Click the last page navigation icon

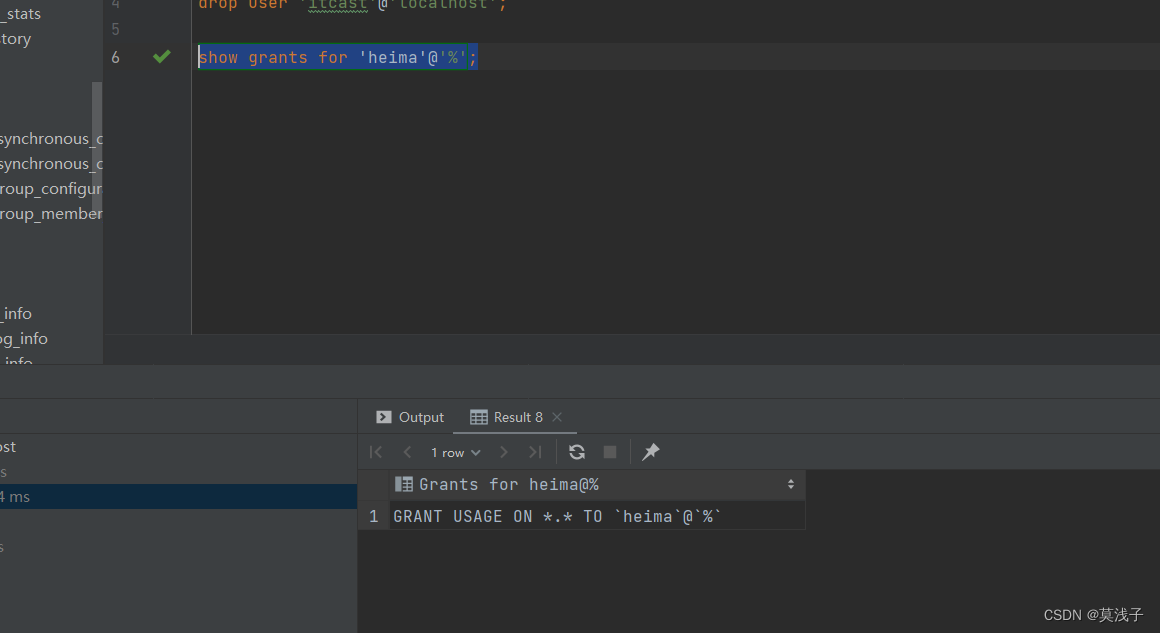coord(535,452)
